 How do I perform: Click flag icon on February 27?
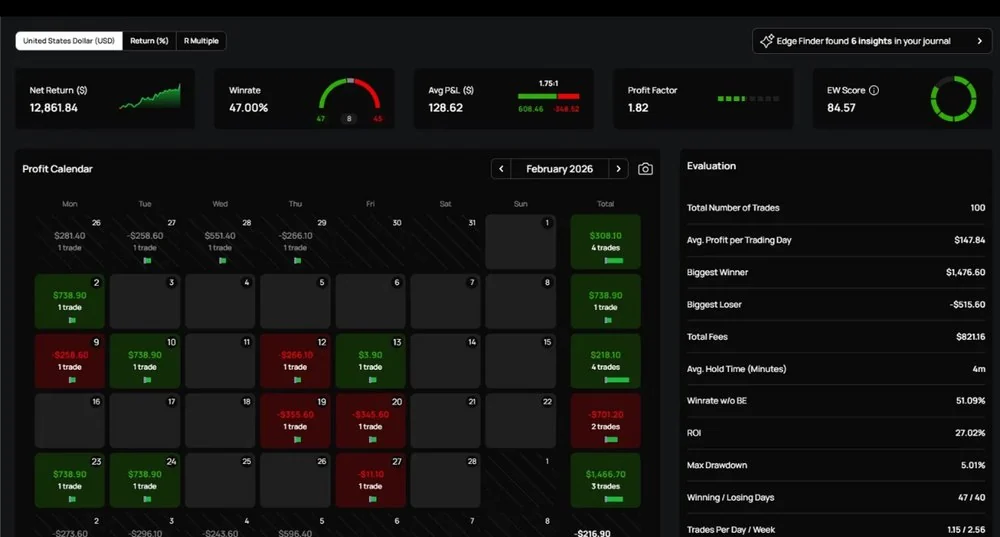pos(373,499)
